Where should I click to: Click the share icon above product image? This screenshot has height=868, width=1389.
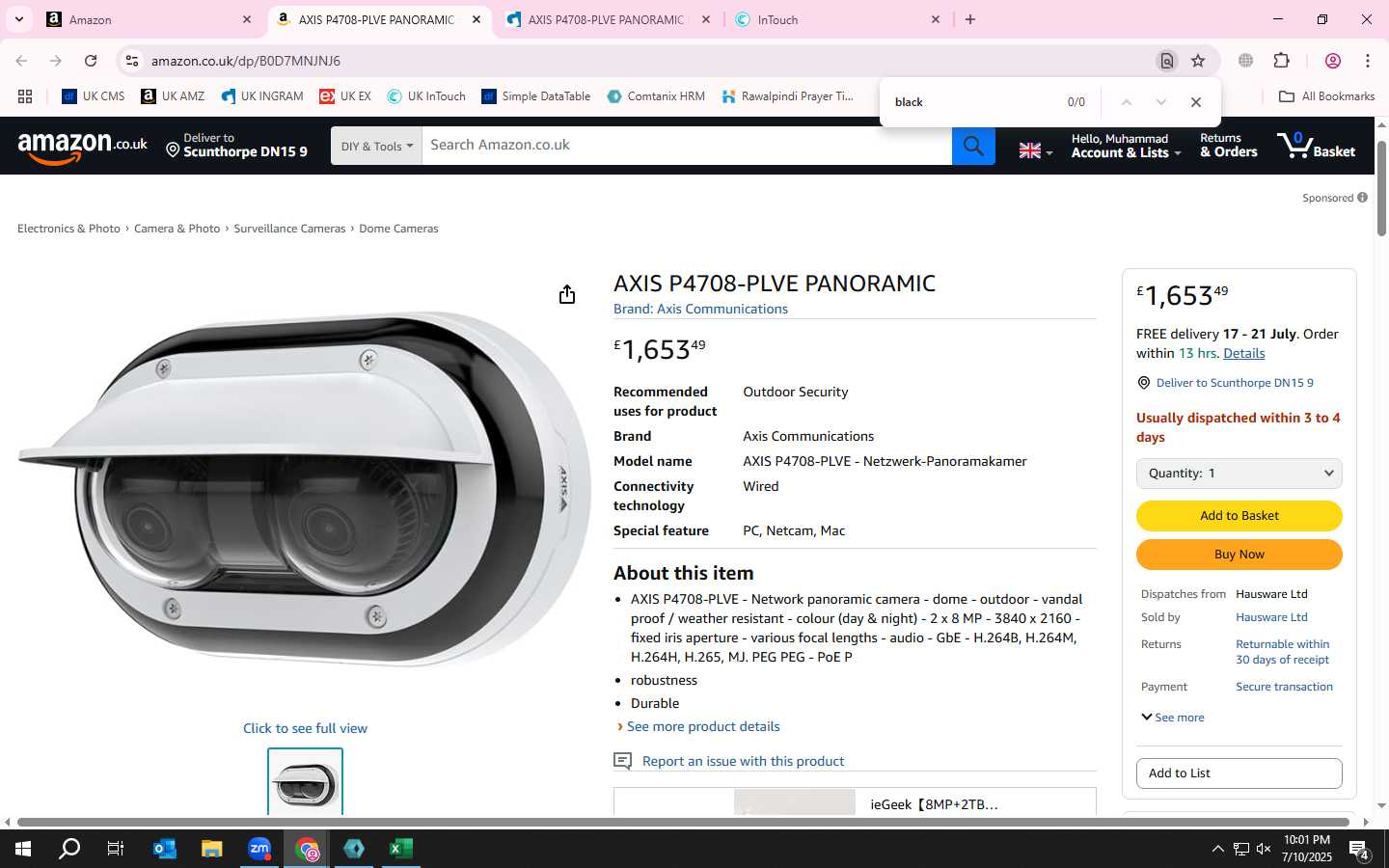point(567,294)
